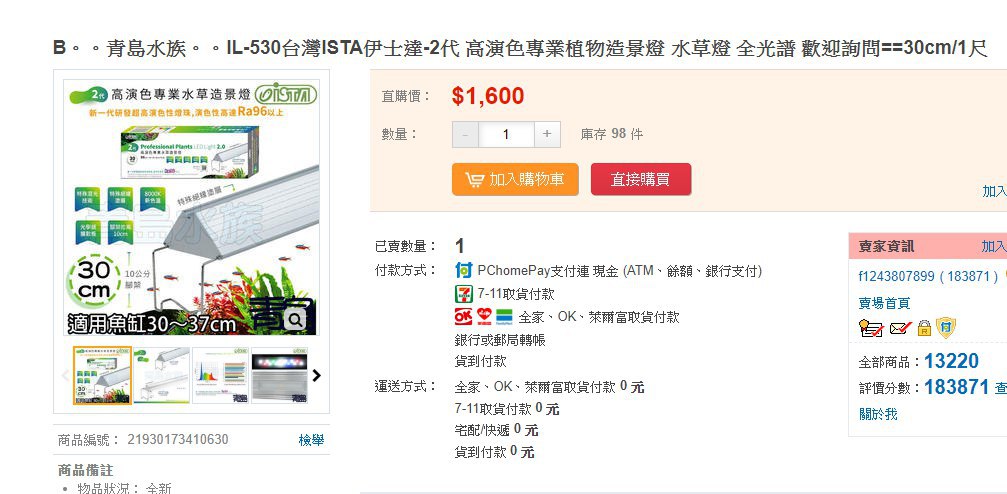1007x494 pixels.
Task: Click the red OK convenience store icon
Action: pos(463,317)
